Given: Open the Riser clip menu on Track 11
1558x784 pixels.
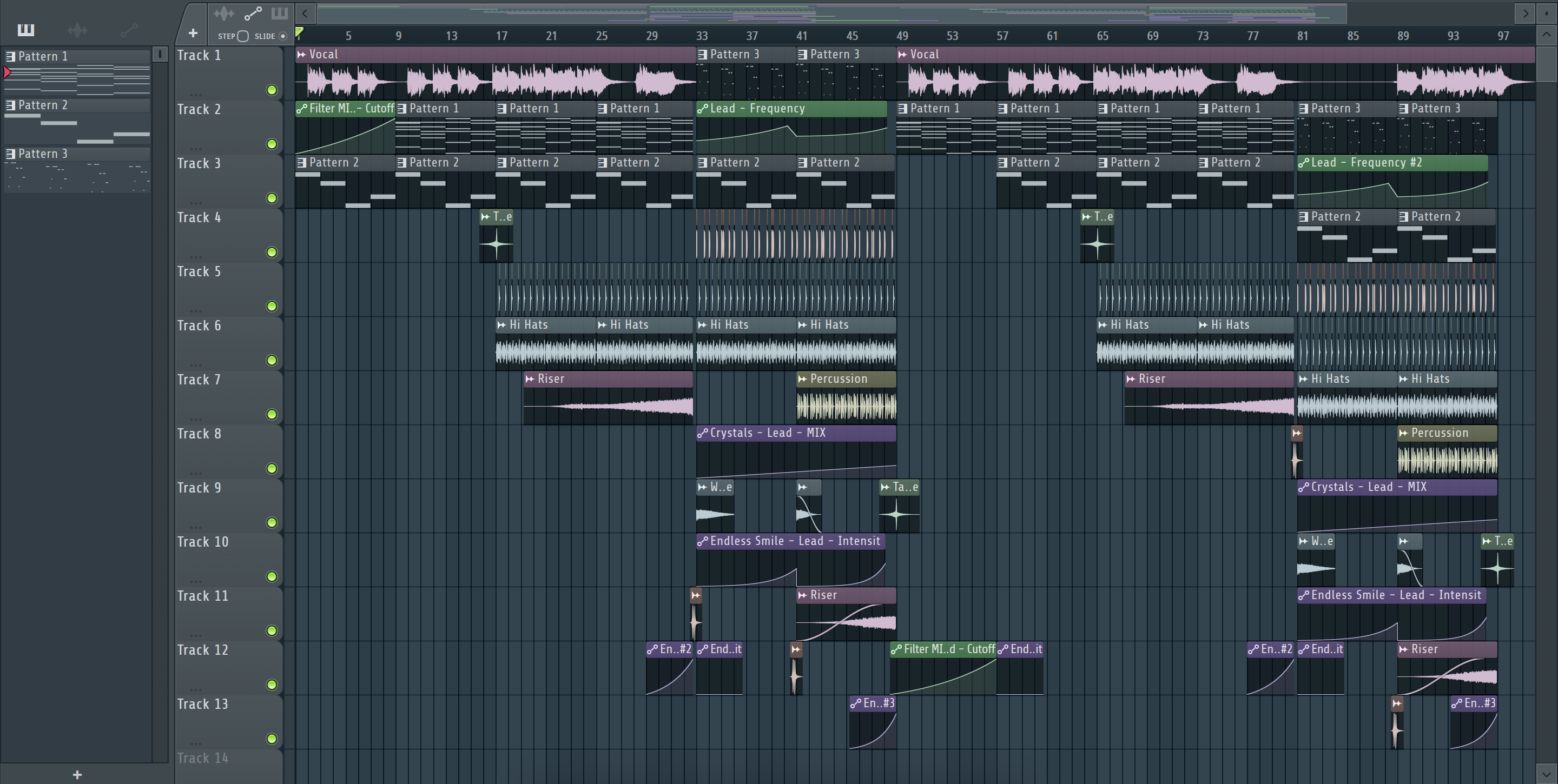Looking at the screenshot, I should (802, 595).
